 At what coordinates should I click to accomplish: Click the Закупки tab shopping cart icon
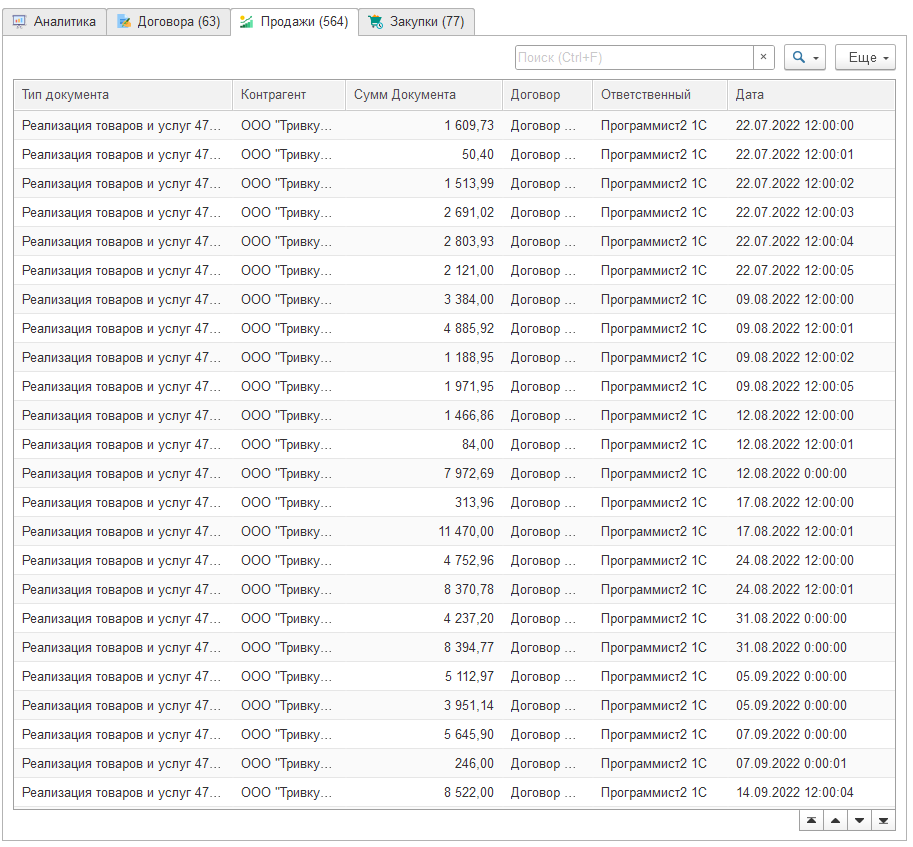point(375,22)
